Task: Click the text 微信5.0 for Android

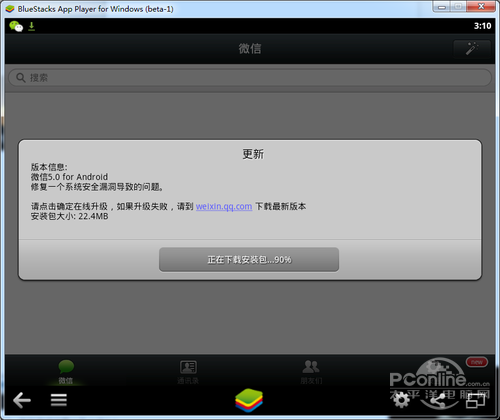Action: coord(69,177)
